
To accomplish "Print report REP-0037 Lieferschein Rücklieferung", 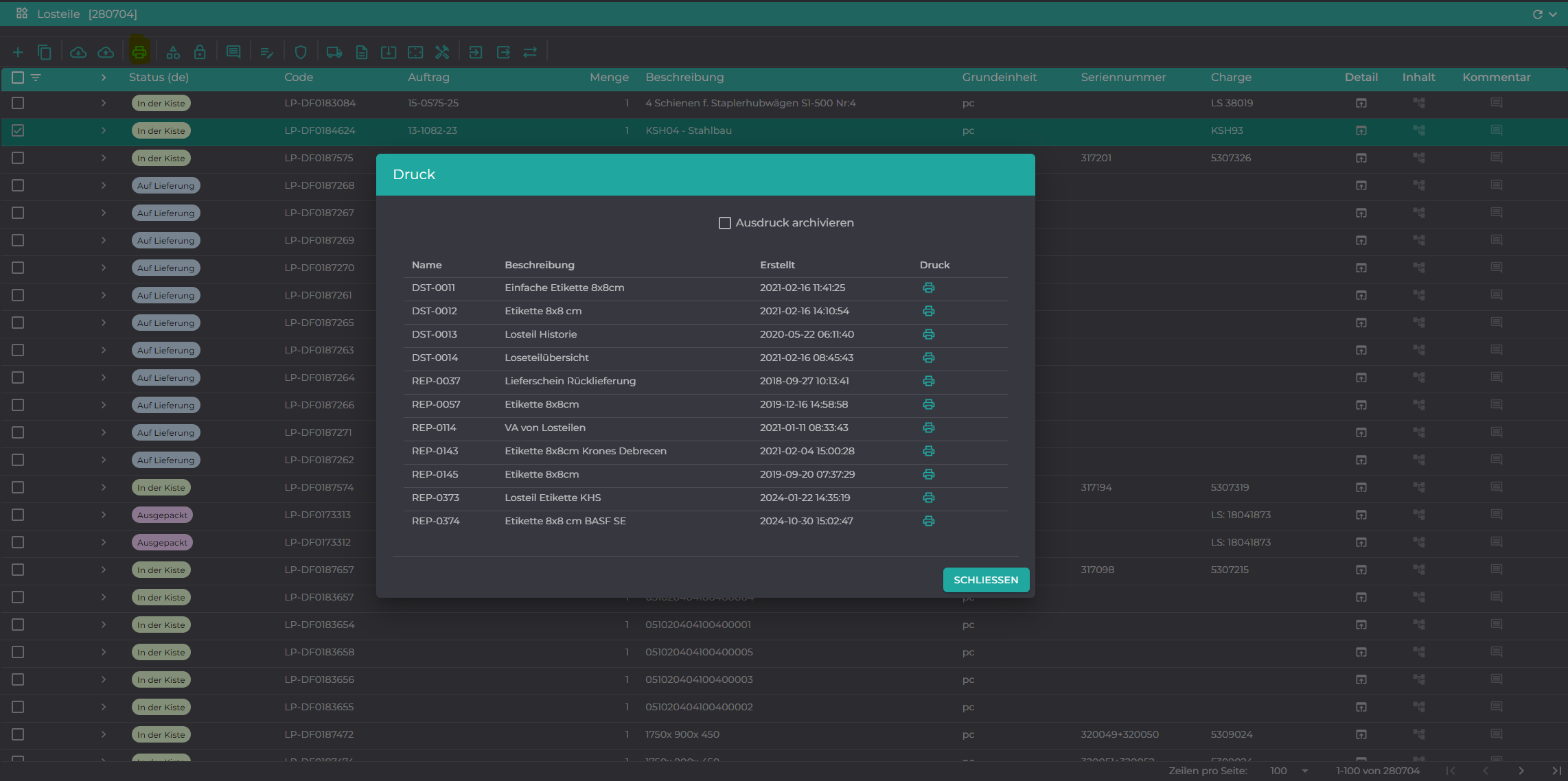I will pos(929,381).
